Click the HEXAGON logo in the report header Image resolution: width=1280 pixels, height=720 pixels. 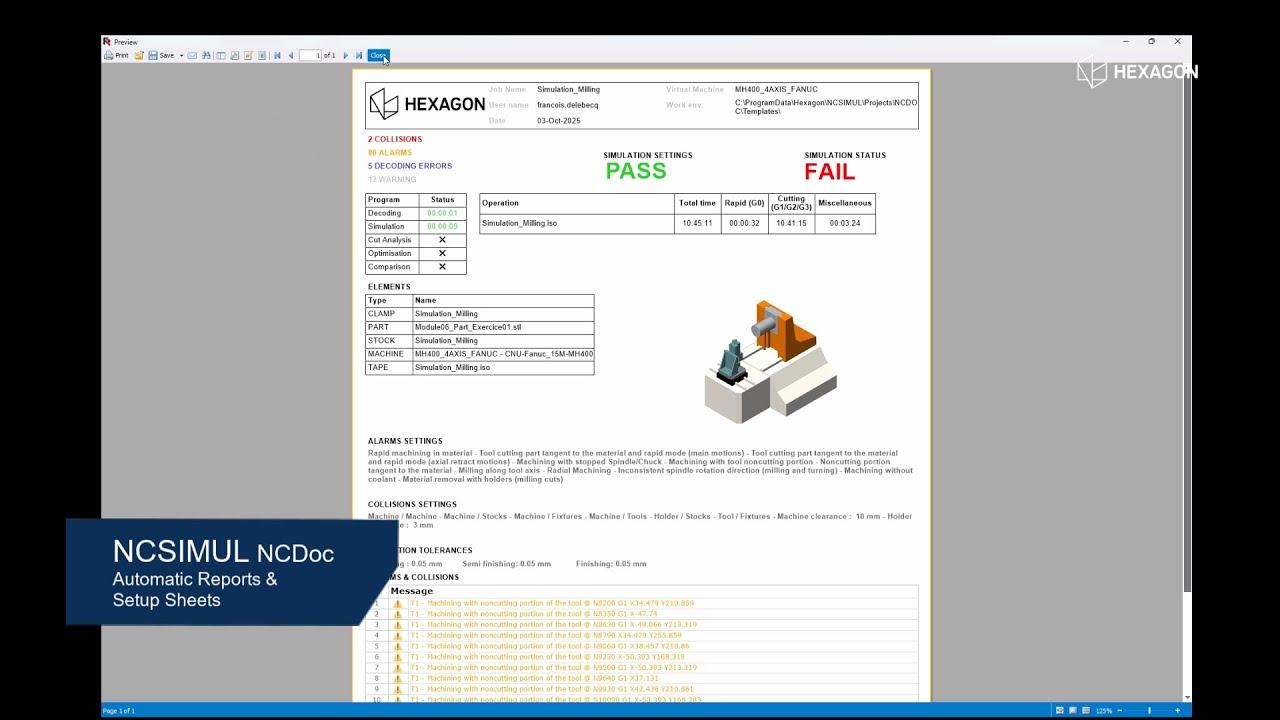click(427, 104)
